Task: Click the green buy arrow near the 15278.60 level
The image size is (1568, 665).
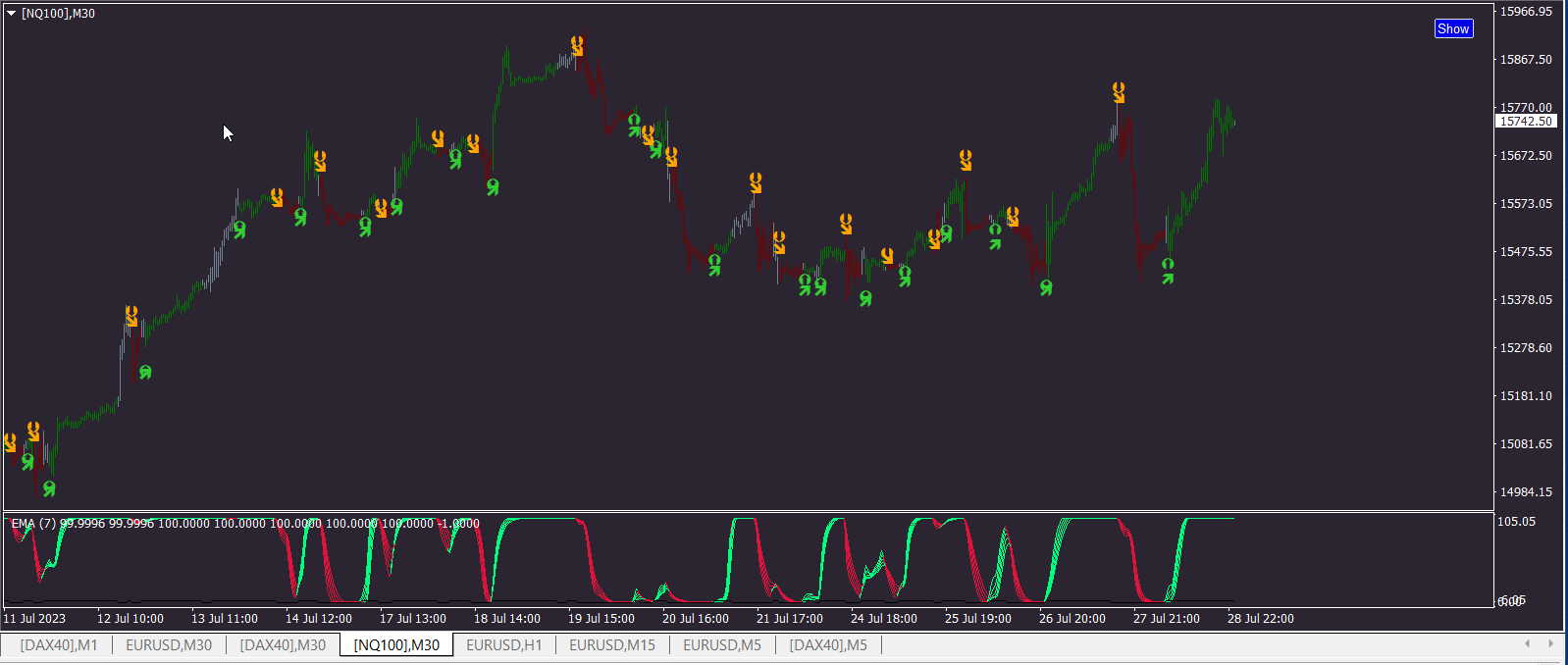Action: pos(145,372)
